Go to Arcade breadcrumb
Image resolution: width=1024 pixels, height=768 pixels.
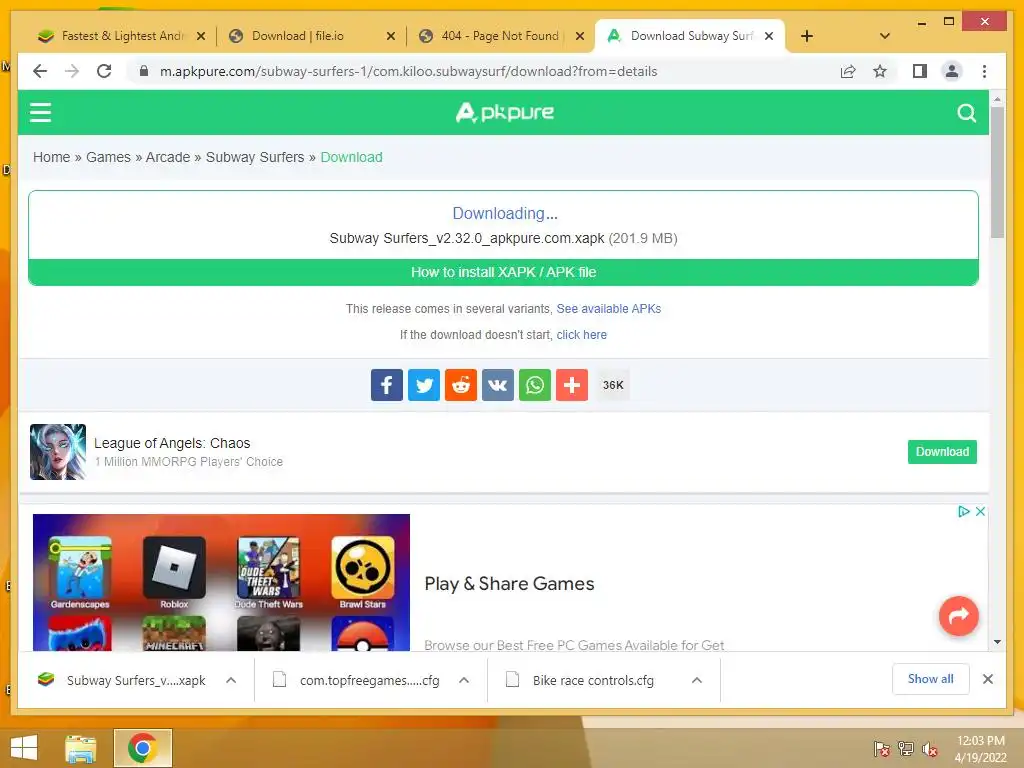pos(168,157)
